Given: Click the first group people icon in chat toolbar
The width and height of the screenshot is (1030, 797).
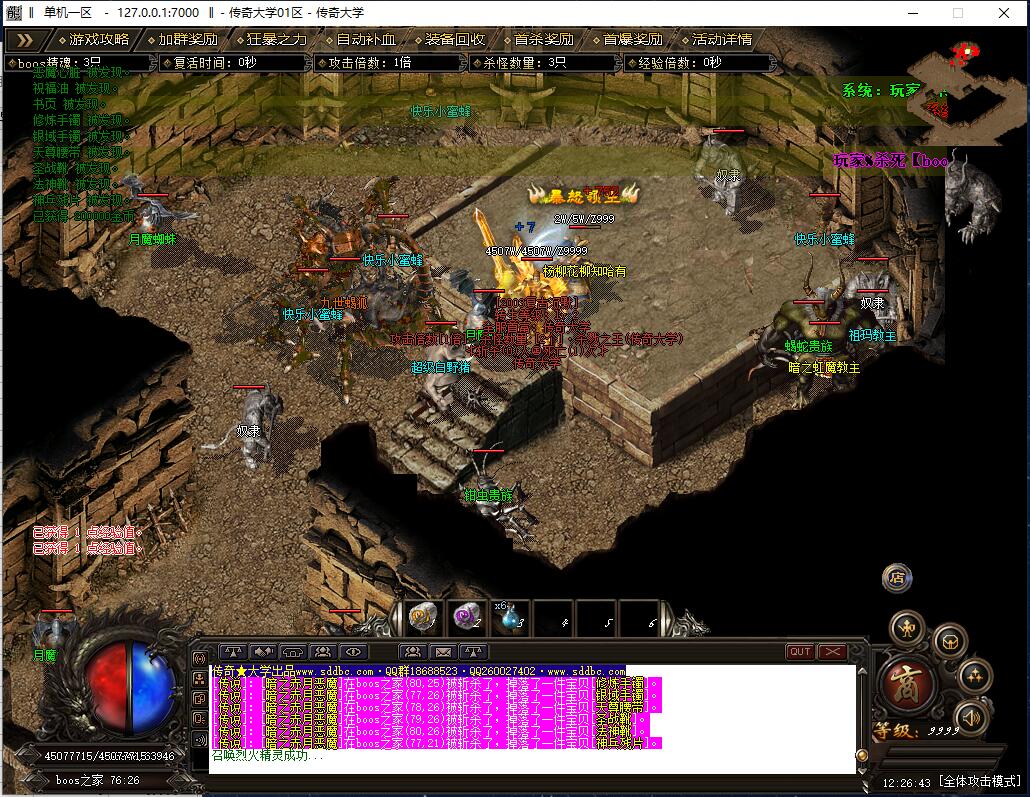Looking at the screenshot, I should (323, 652).
